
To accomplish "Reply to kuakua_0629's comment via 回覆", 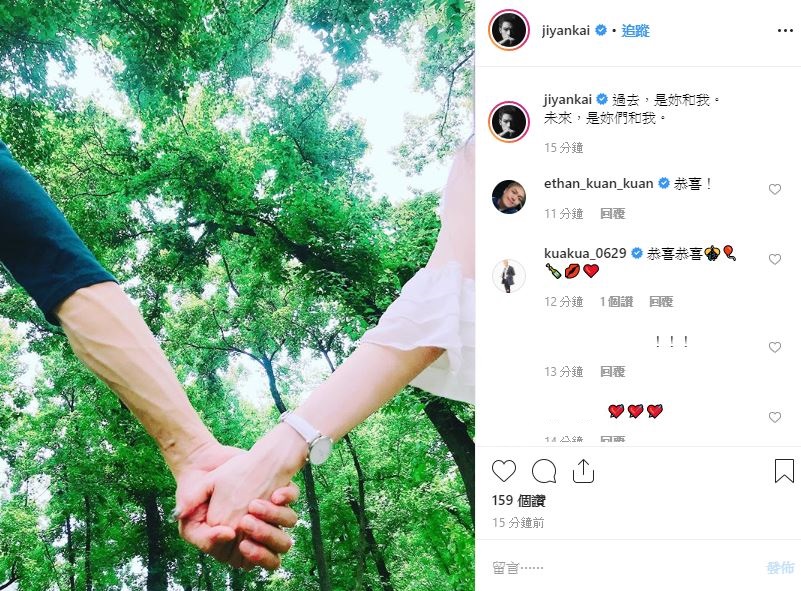I will coord(661,302).
